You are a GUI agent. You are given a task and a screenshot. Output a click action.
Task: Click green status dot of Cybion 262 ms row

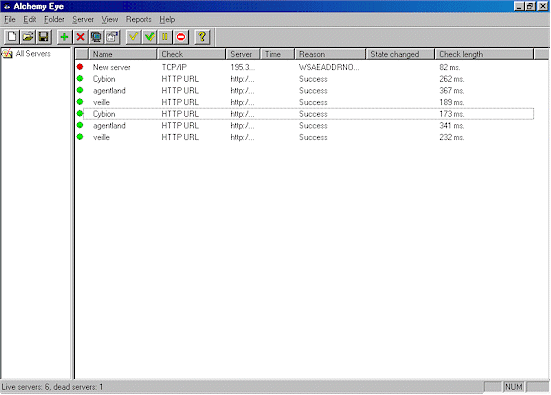[x=80, y=78]
